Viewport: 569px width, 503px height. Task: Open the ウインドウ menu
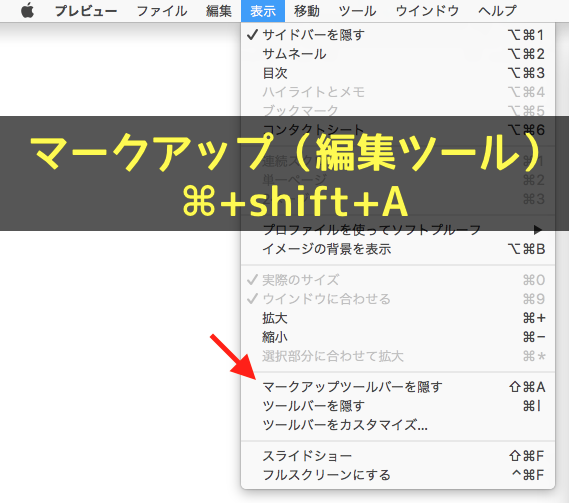(427, 11)
